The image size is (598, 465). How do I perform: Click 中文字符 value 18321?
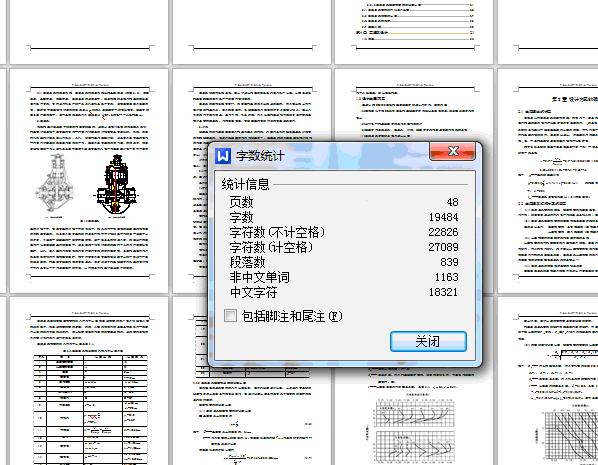tap(443, 292)
